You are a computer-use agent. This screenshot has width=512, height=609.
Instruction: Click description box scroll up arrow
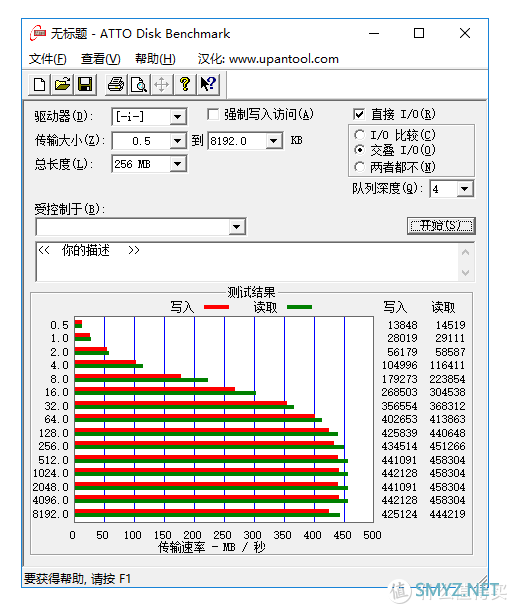click(x=465, y=252)
